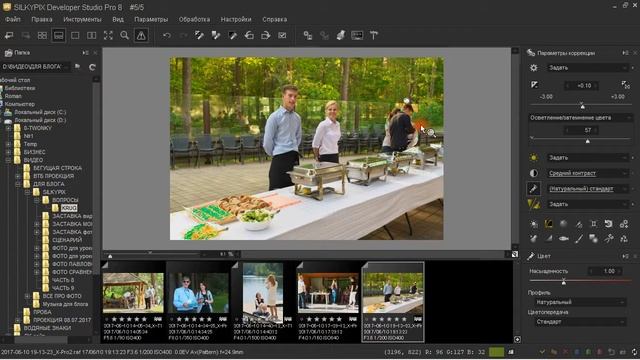Select the lakeside women thumbnail

click(263, 293)
